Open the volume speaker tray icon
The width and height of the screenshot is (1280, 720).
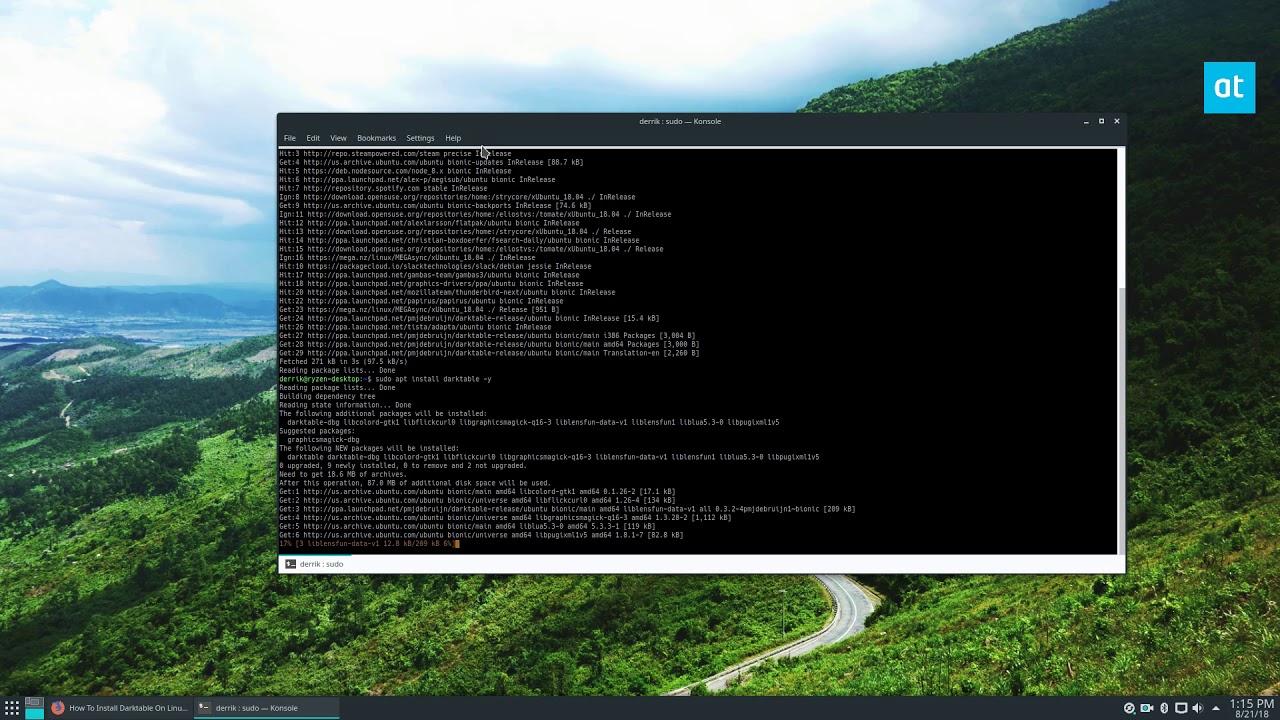coord(1197,708)
